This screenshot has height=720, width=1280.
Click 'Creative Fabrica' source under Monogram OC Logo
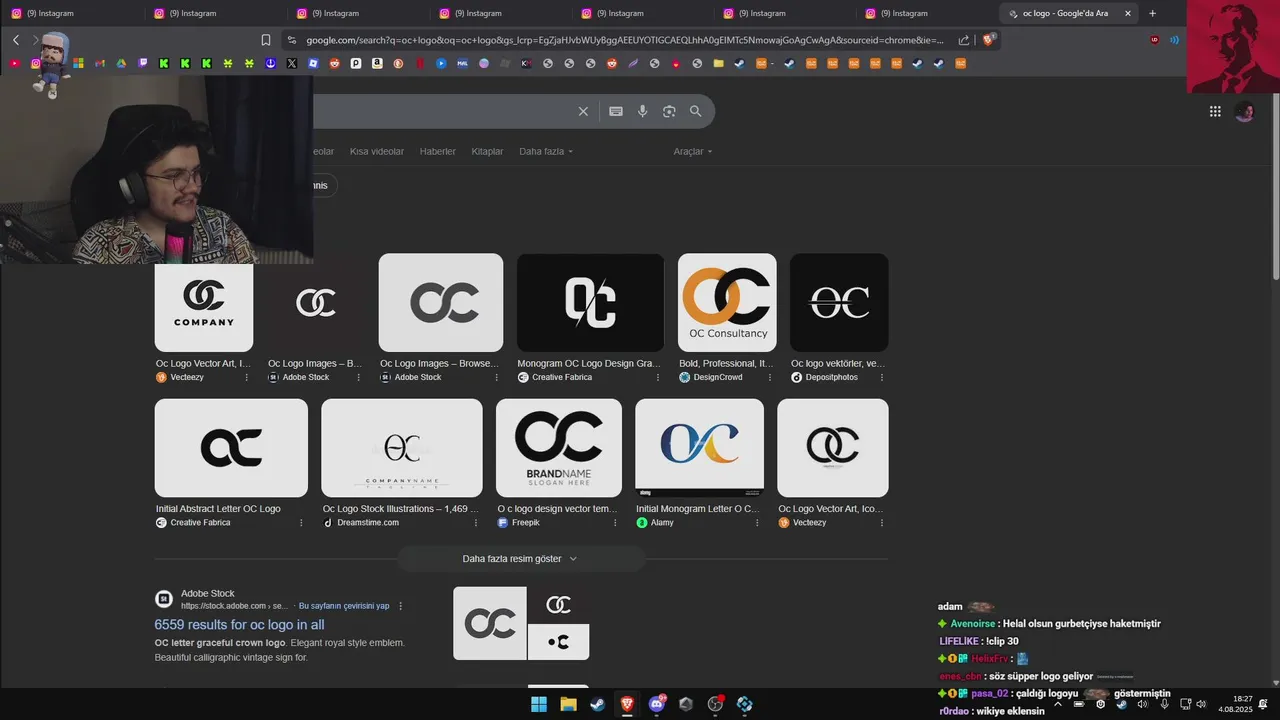pos(562,377)
